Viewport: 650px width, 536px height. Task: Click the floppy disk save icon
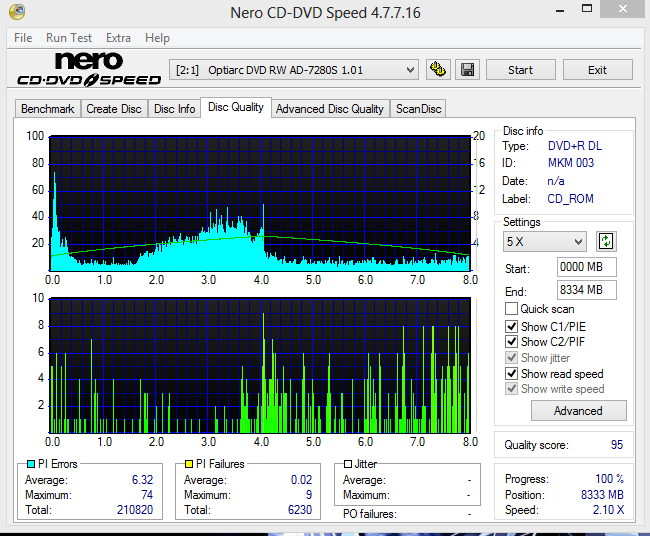[468, 70]
